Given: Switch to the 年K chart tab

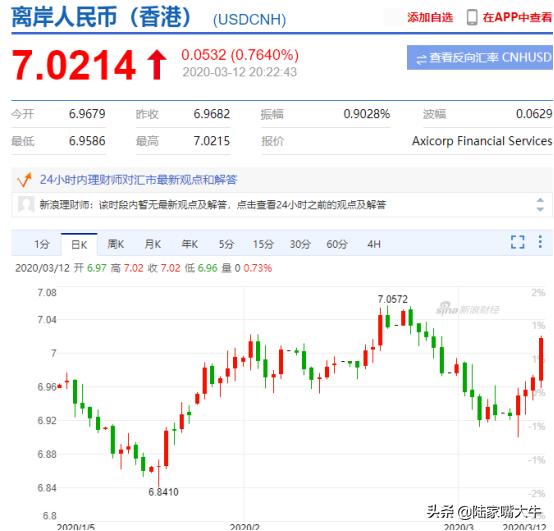Looking at the screenshot, I should (x=190, y=244).
